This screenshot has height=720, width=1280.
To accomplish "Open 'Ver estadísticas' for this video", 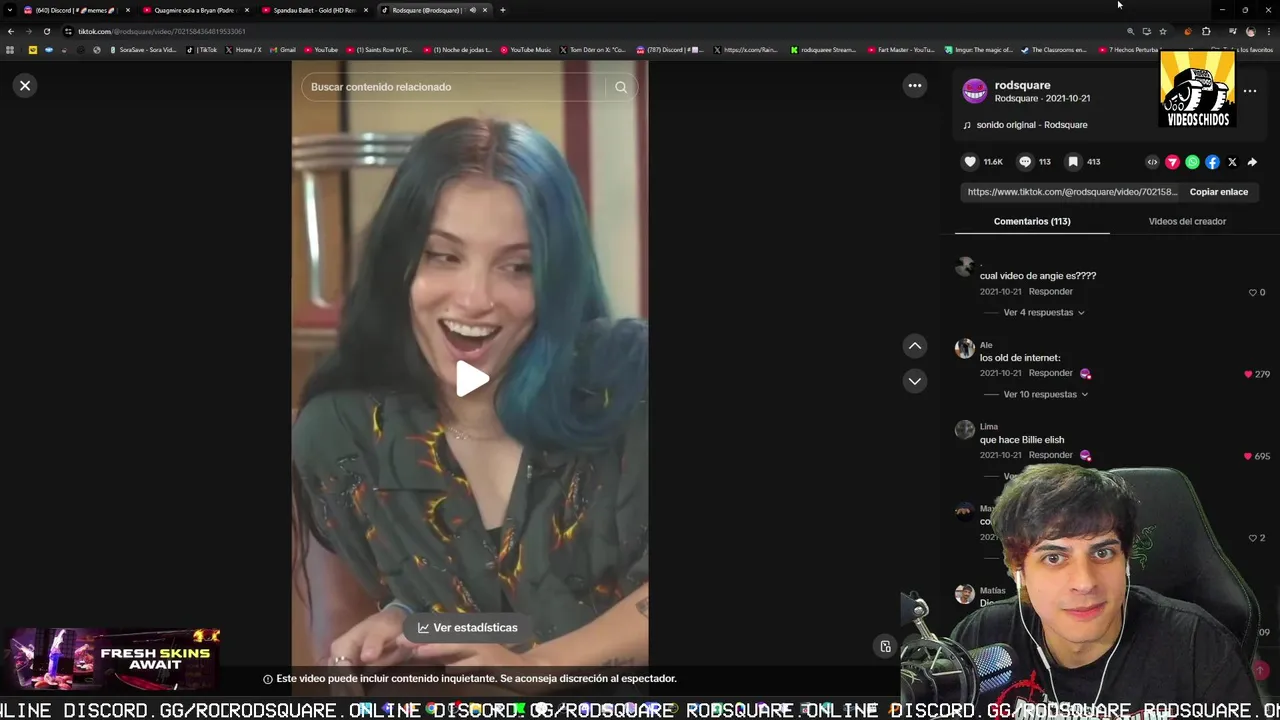I will point(468,627).
